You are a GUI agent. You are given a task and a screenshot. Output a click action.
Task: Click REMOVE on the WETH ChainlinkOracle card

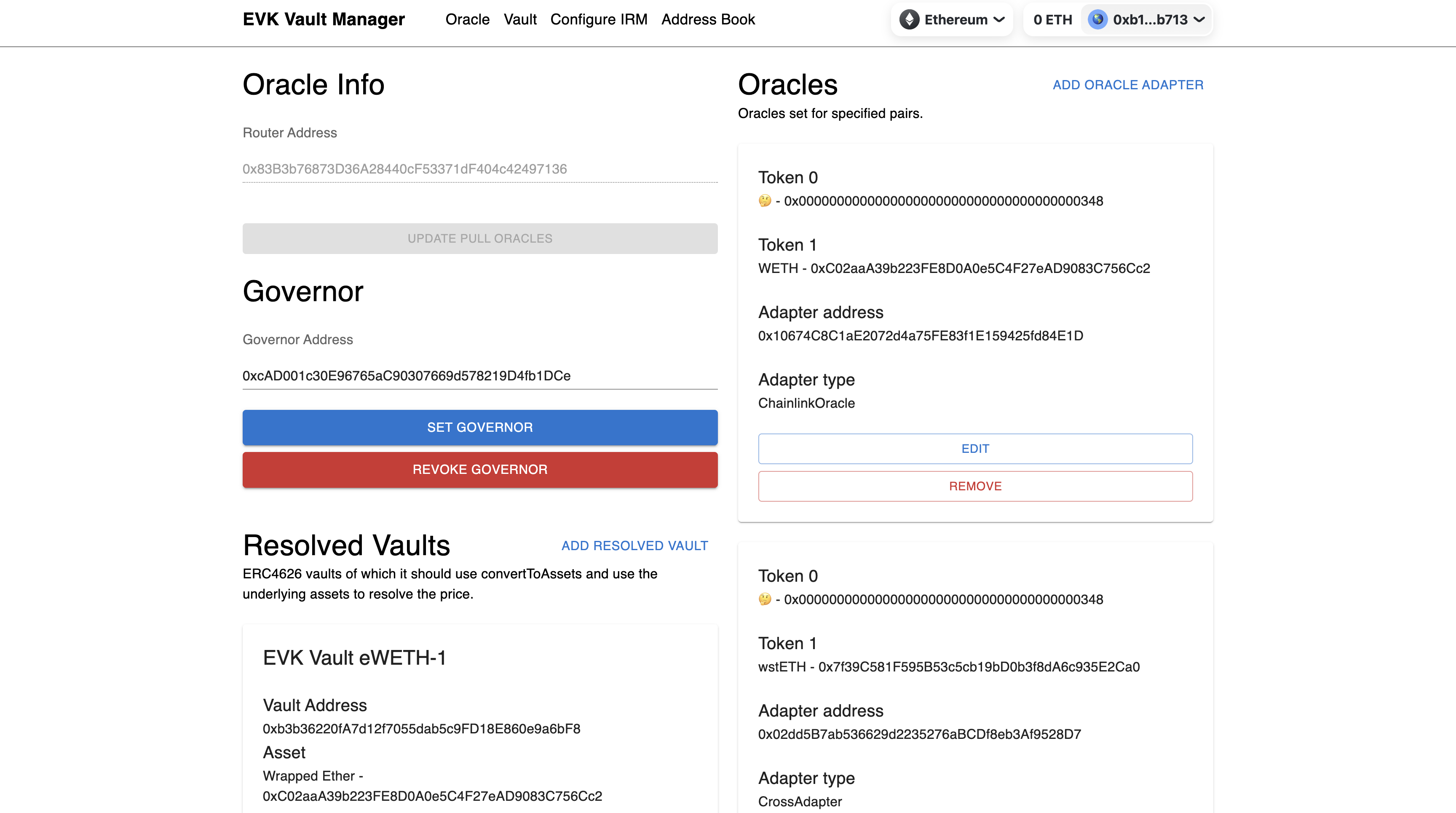click(976, 486)
